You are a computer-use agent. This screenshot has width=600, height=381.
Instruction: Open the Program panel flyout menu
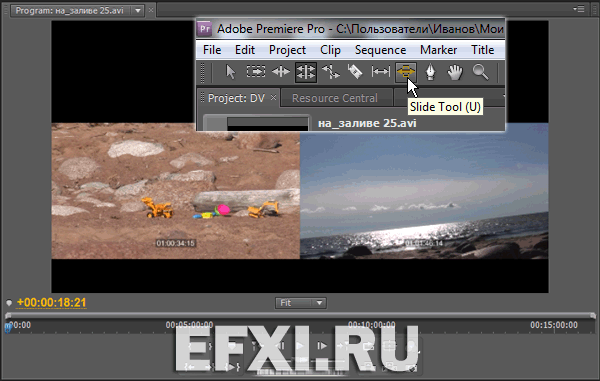tap(579, 9)
